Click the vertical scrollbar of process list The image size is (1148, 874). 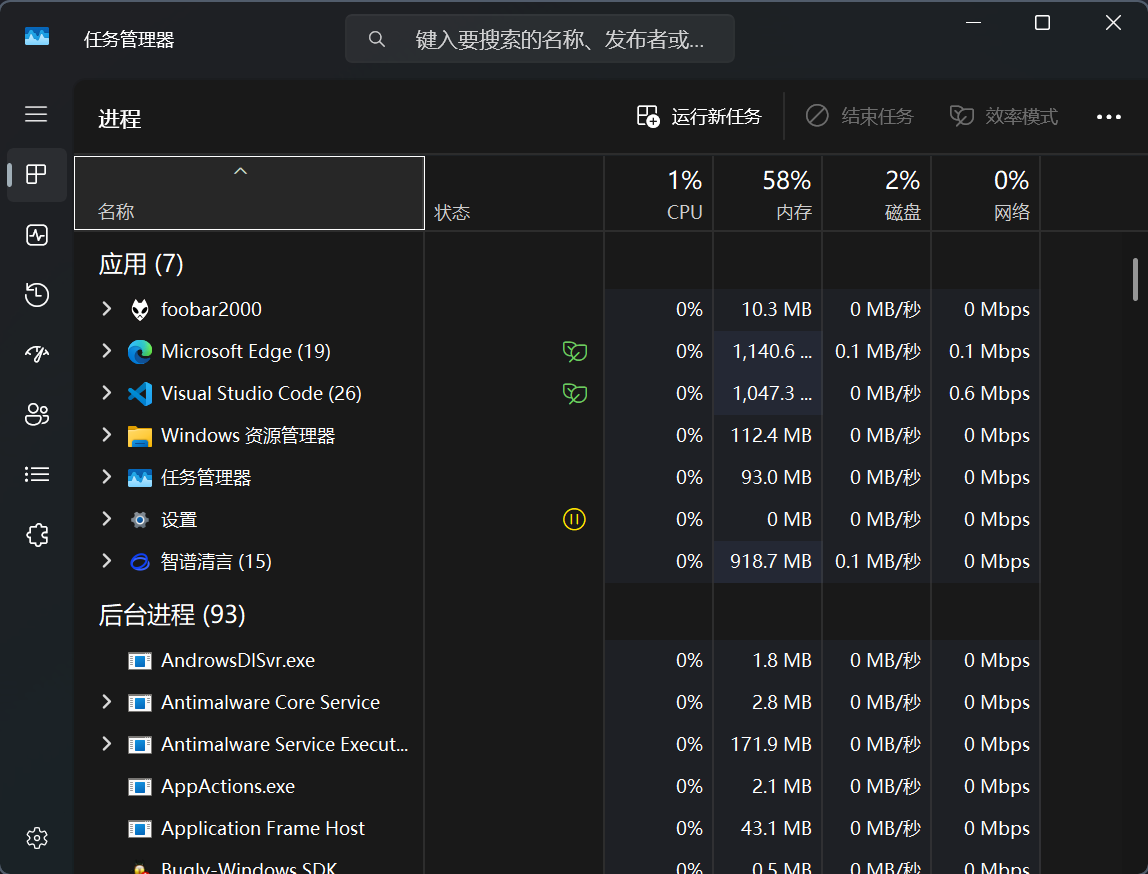[x=1135, y=280]
